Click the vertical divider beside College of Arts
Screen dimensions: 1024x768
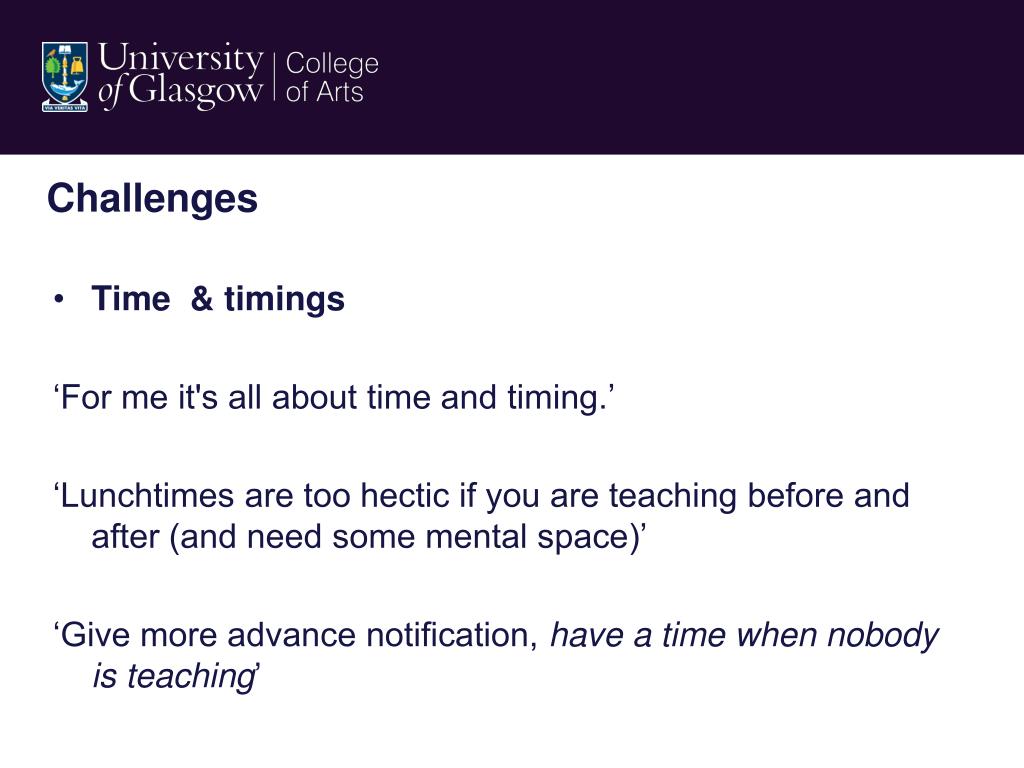pos(275,77)
